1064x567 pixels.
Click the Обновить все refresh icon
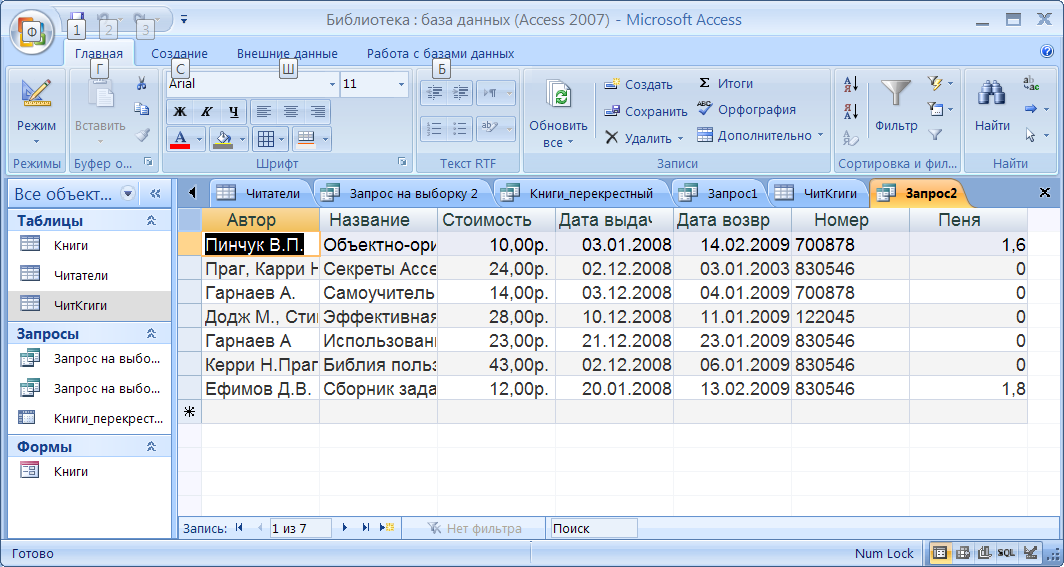(560, 96)
